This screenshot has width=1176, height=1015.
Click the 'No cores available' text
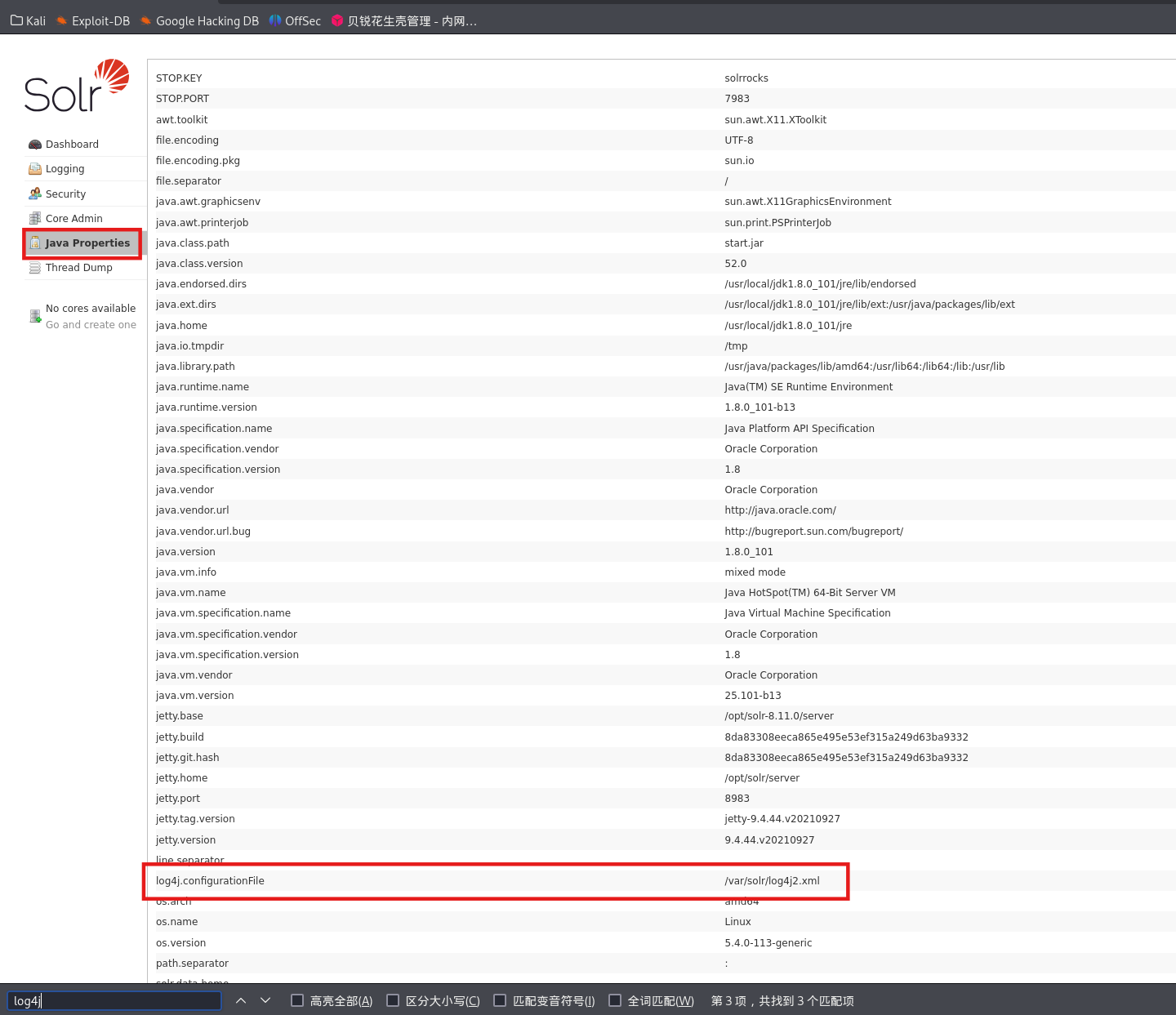[91, 308]
